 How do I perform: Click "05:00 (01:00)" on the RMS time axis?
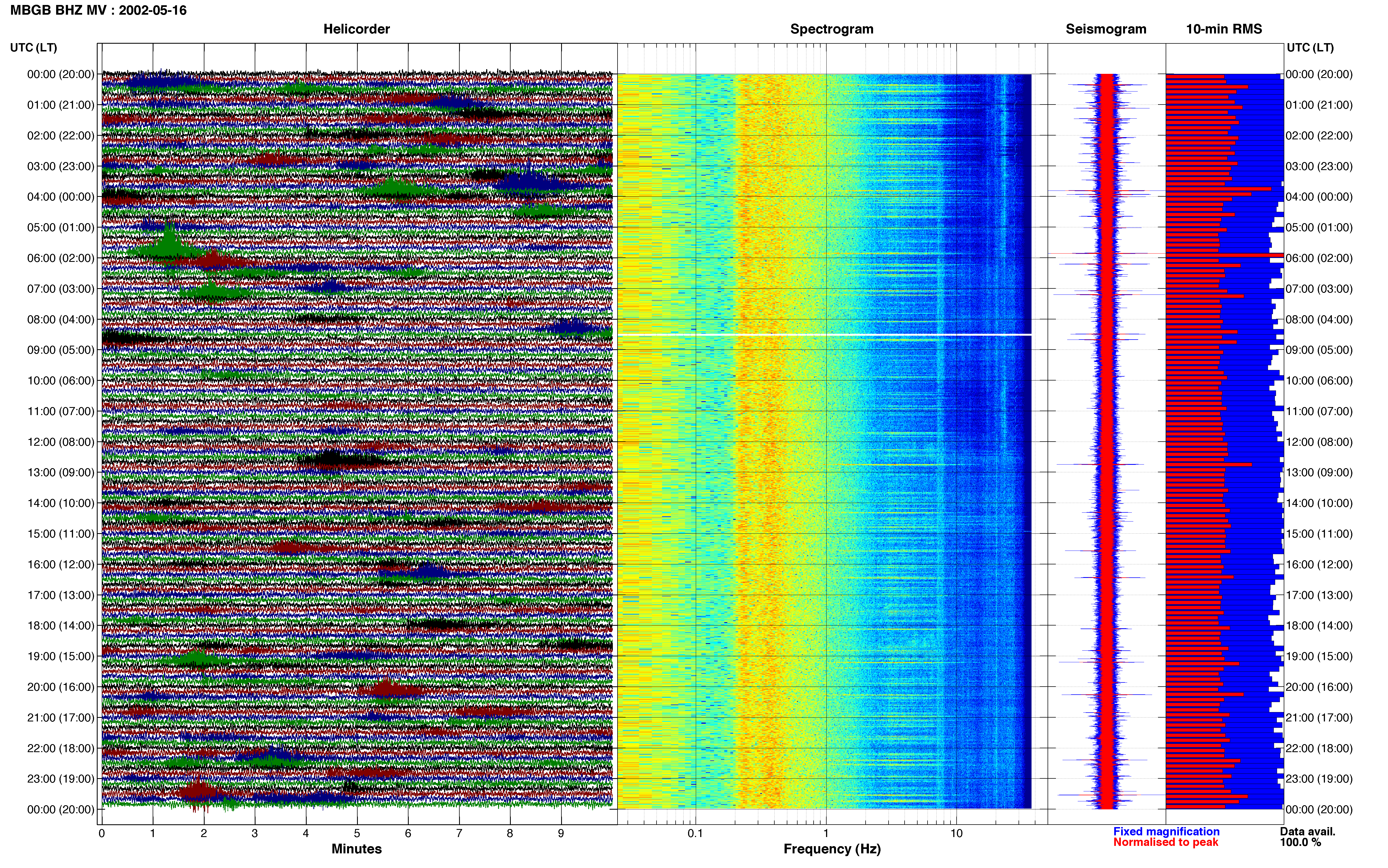(x=1319, y=227)
